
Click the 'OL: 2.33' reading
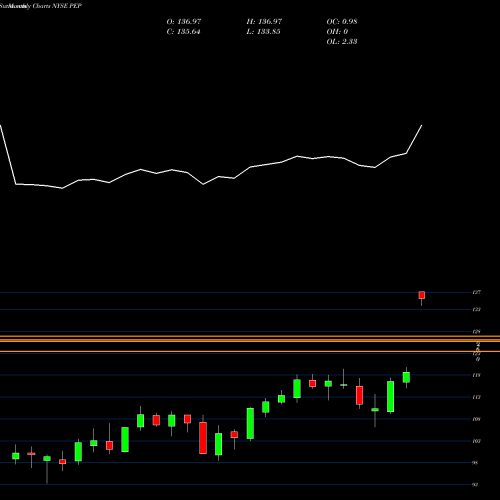342,41
